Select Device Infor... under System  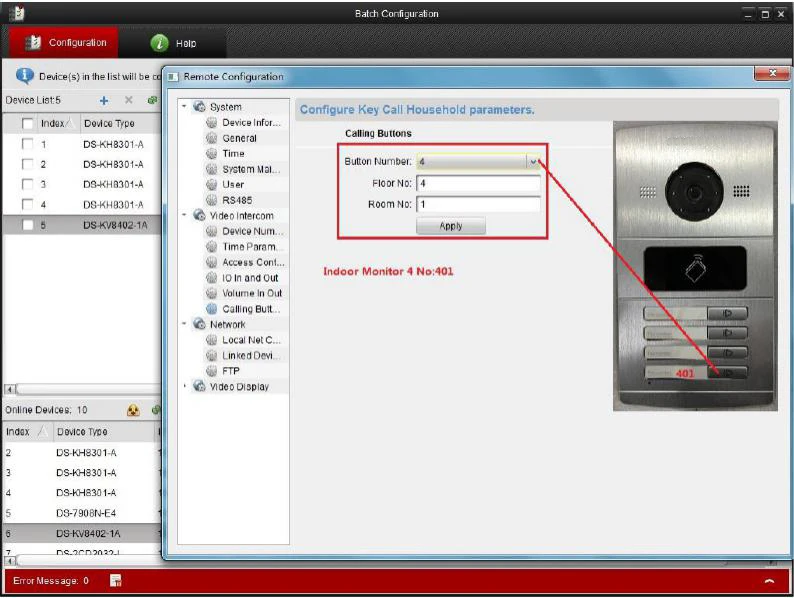coord(251,123)
